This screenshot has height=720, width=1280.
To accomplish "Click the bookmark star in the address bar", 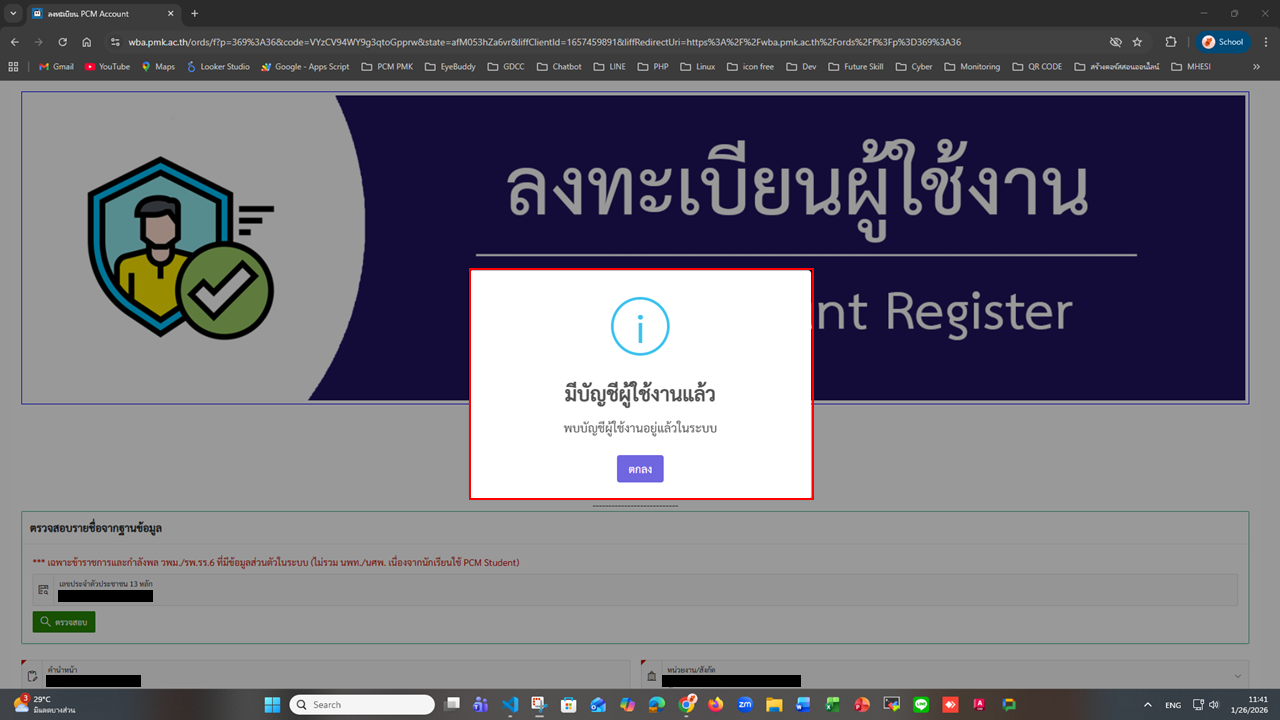I will (1137, 42).
